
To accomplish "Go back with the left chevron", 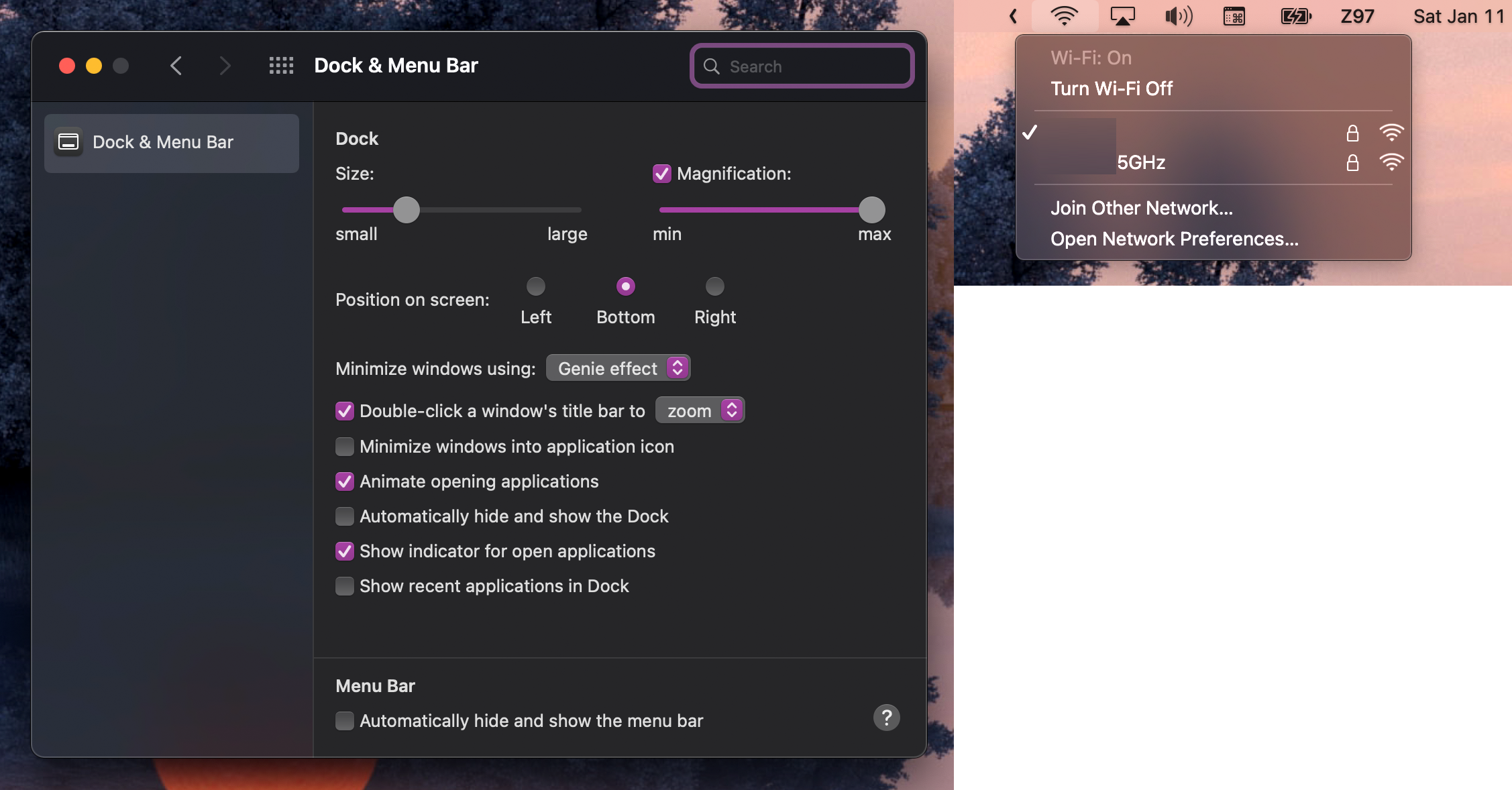I will tap(176, 66).
